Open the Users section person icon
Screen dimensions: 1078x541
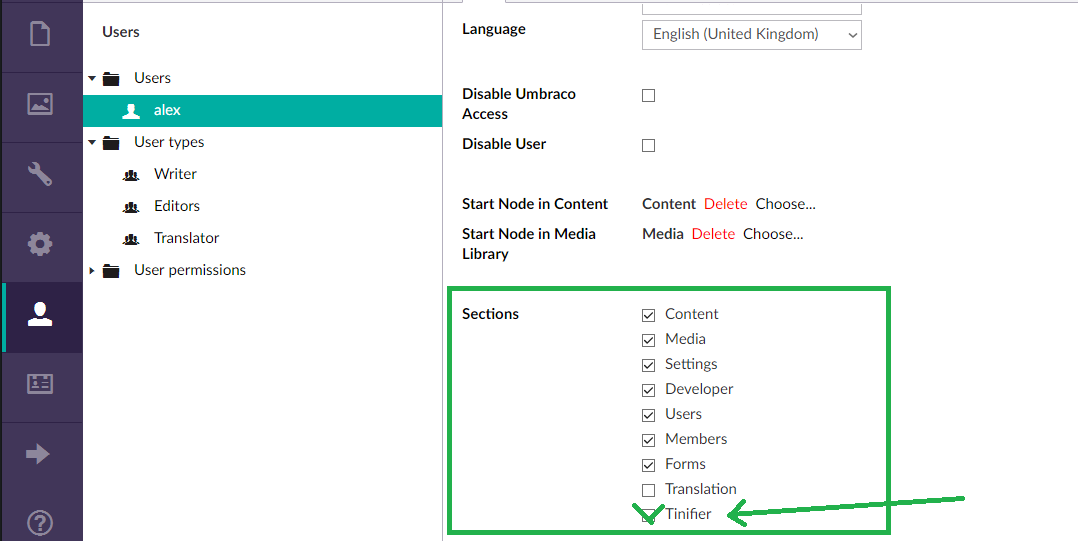point(40,314)
